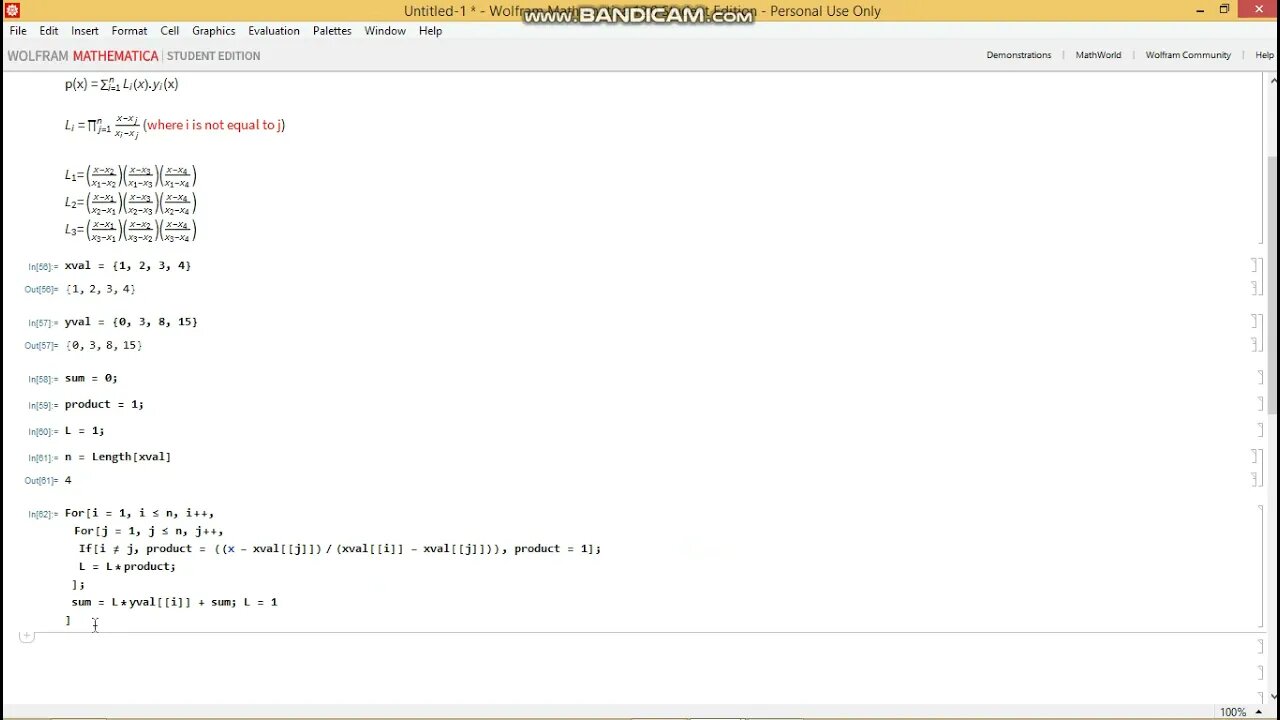Click the 'For[i = 1, i ≤ n, i++,' line
The height and width of the screenshot is (720, 1280).
(x=140, y=513)
